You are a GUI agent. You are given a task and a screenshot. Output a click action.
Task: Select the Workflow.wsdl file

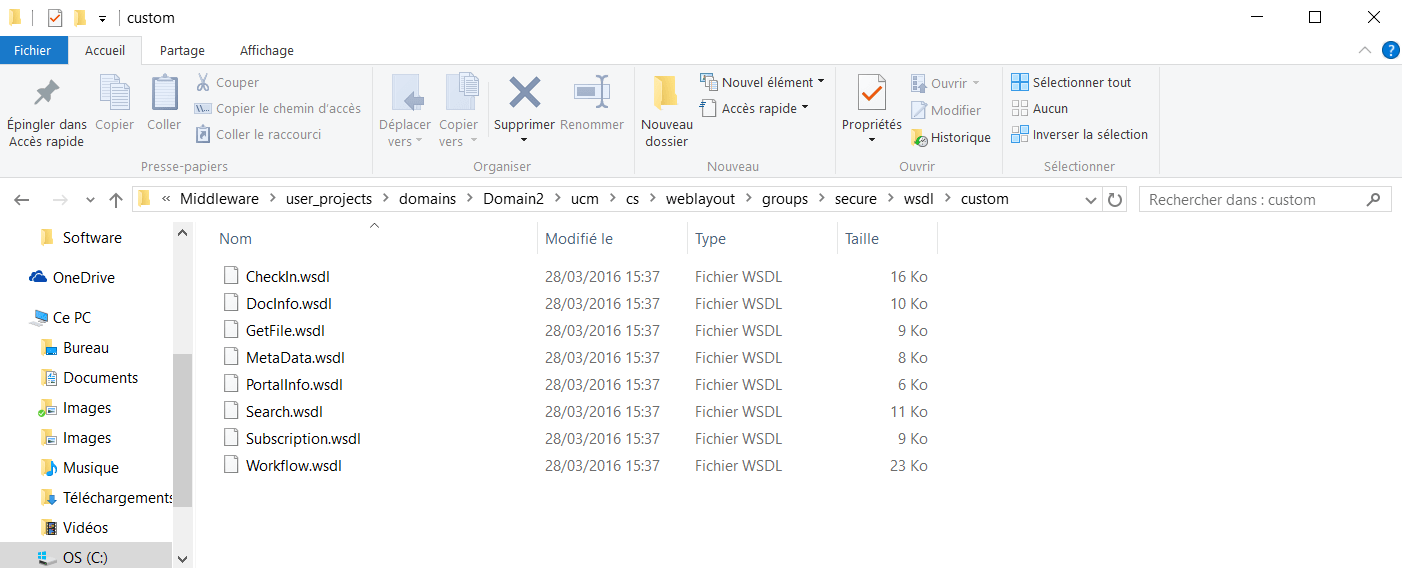click(293, 466)
